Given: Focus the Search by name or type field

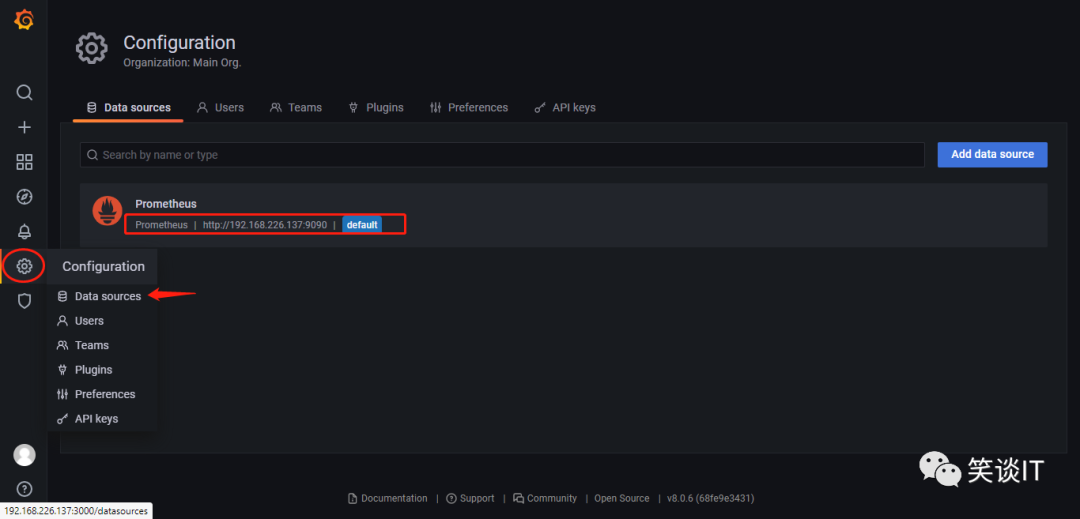Looking at the screenshot, I should tap(502, 155).
